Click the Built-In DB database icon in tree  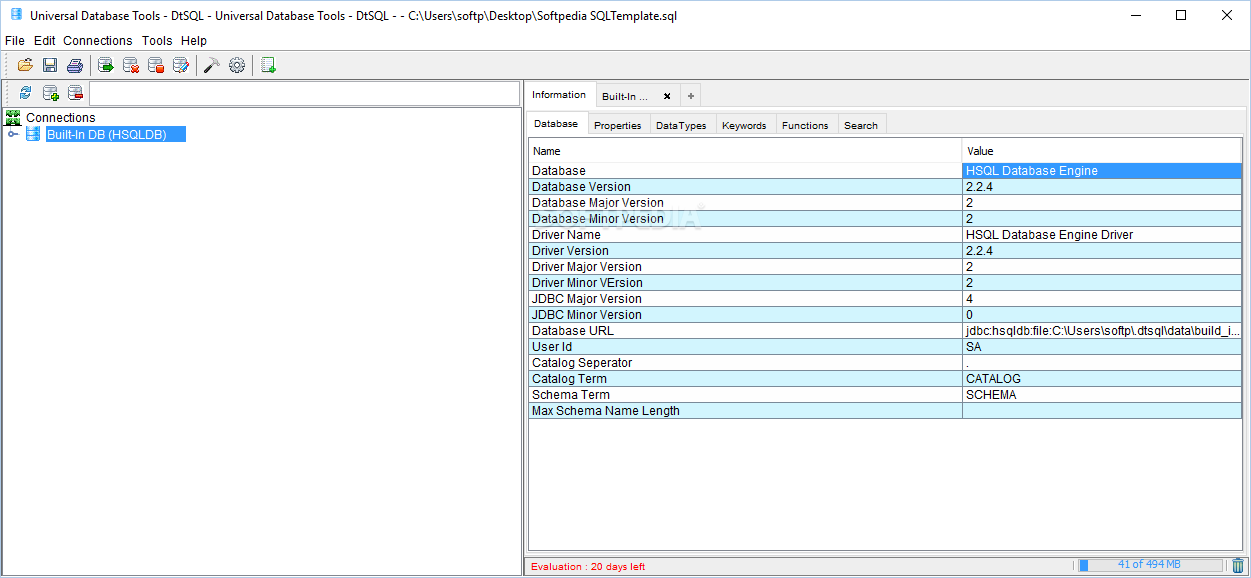pyautogui.click(x=33, y=134)
